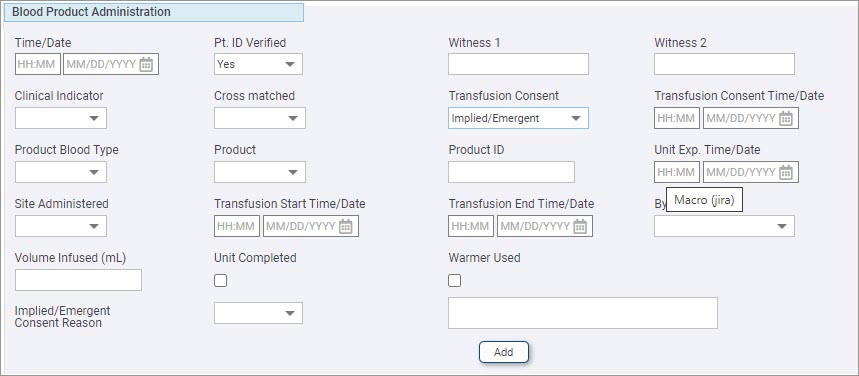Open the Cross matched dropdown
Viewport: 859px width, 376px height.
click(260, 118)
